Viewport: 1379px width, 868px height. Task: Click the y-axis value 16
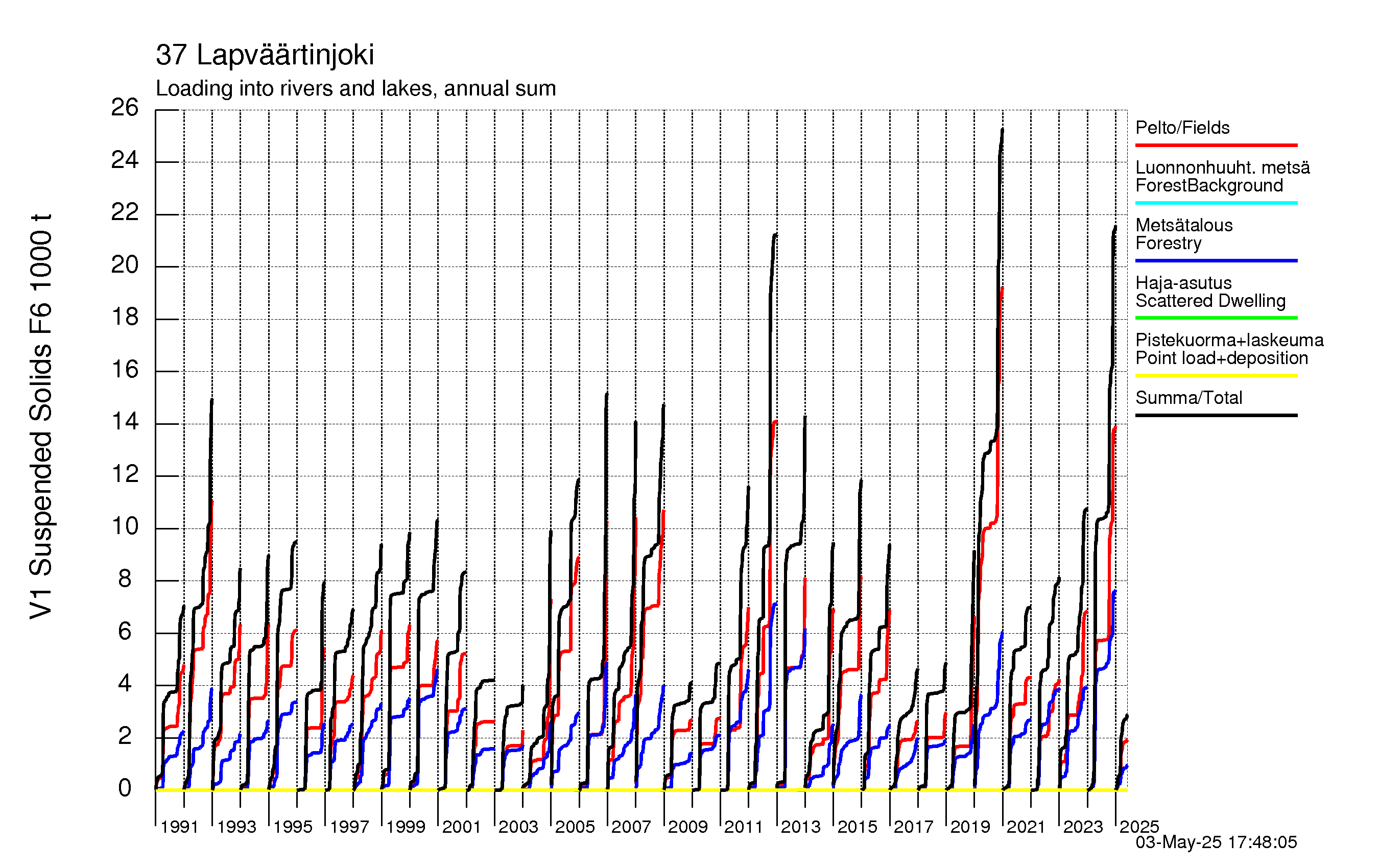click(x=125, y=370)
